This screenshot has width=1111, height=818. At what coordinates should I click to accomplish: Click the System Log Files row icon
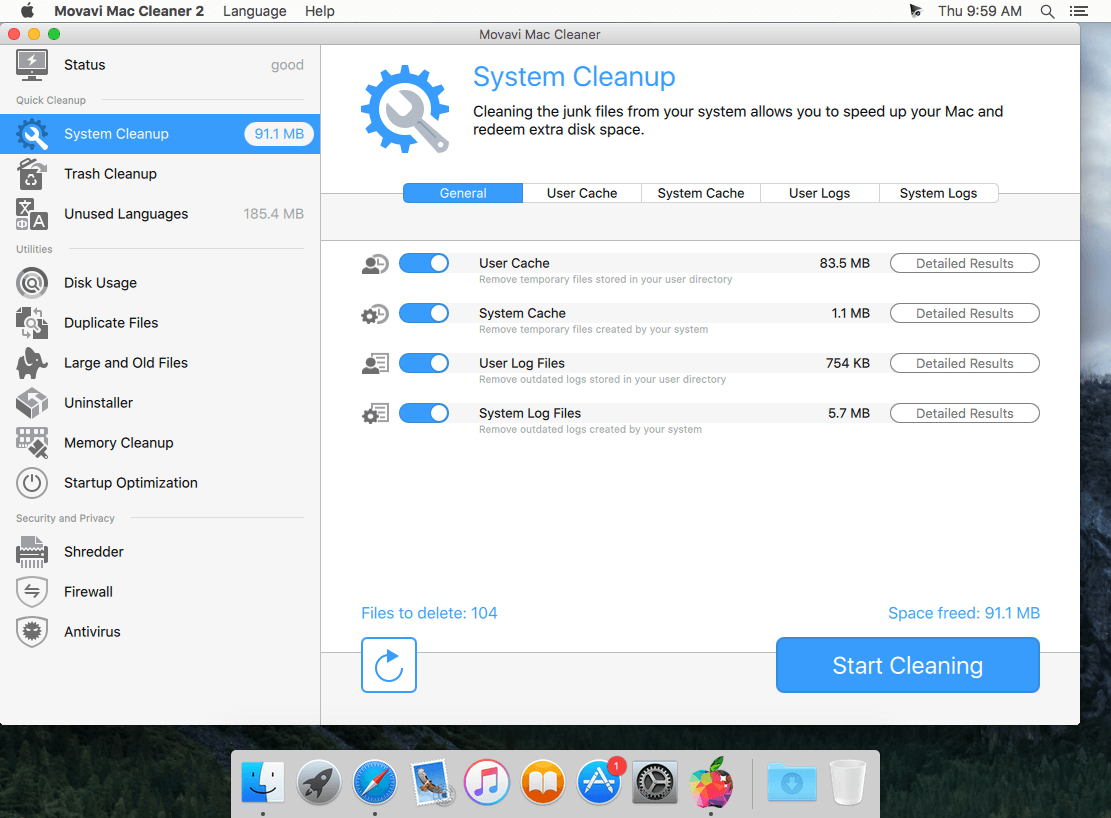click(x=375, y=414)
